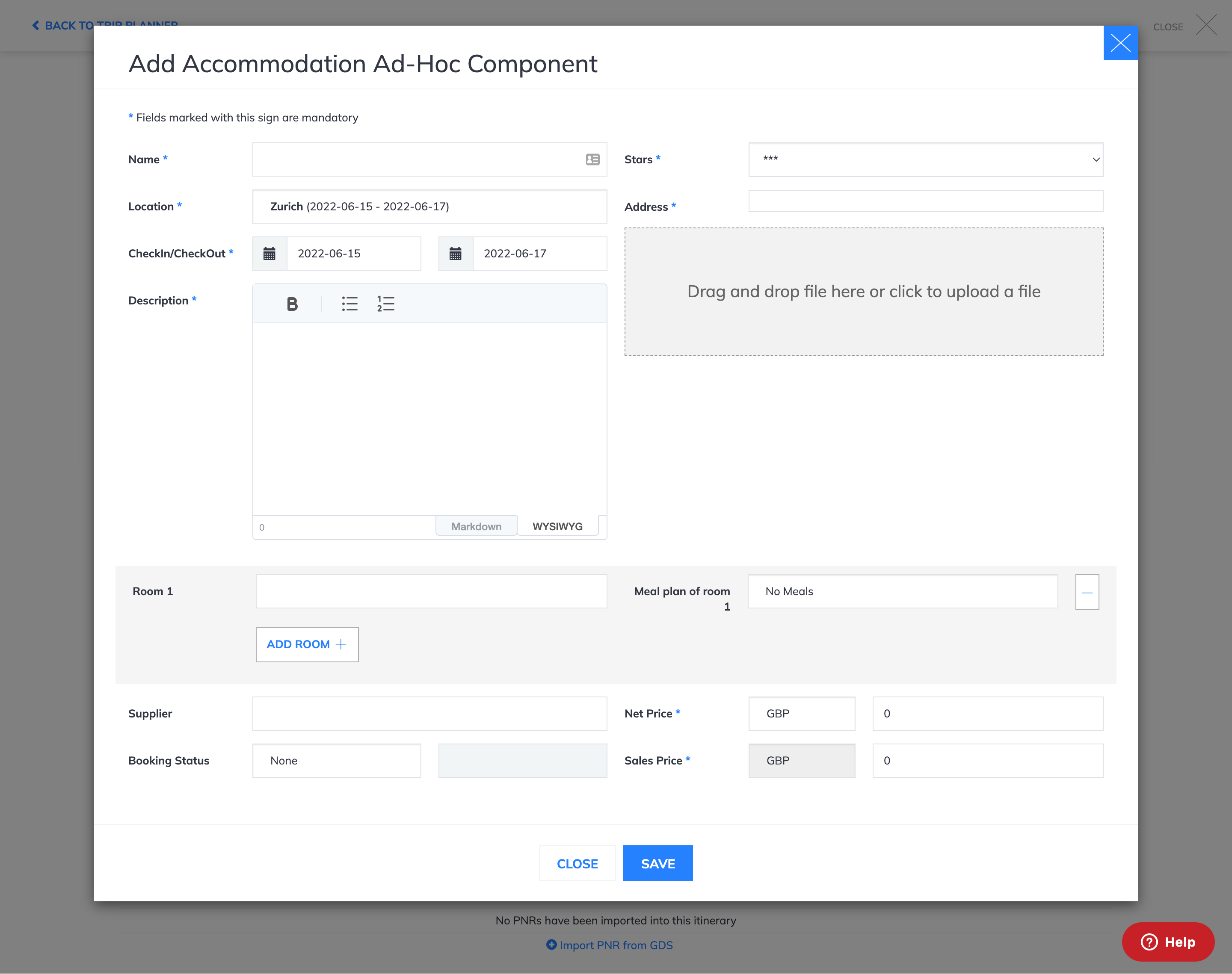Image resolution: width=1232 pixels, height=974 pixels.
Task: Click inside the Description text area
Action: click(429, 419)
